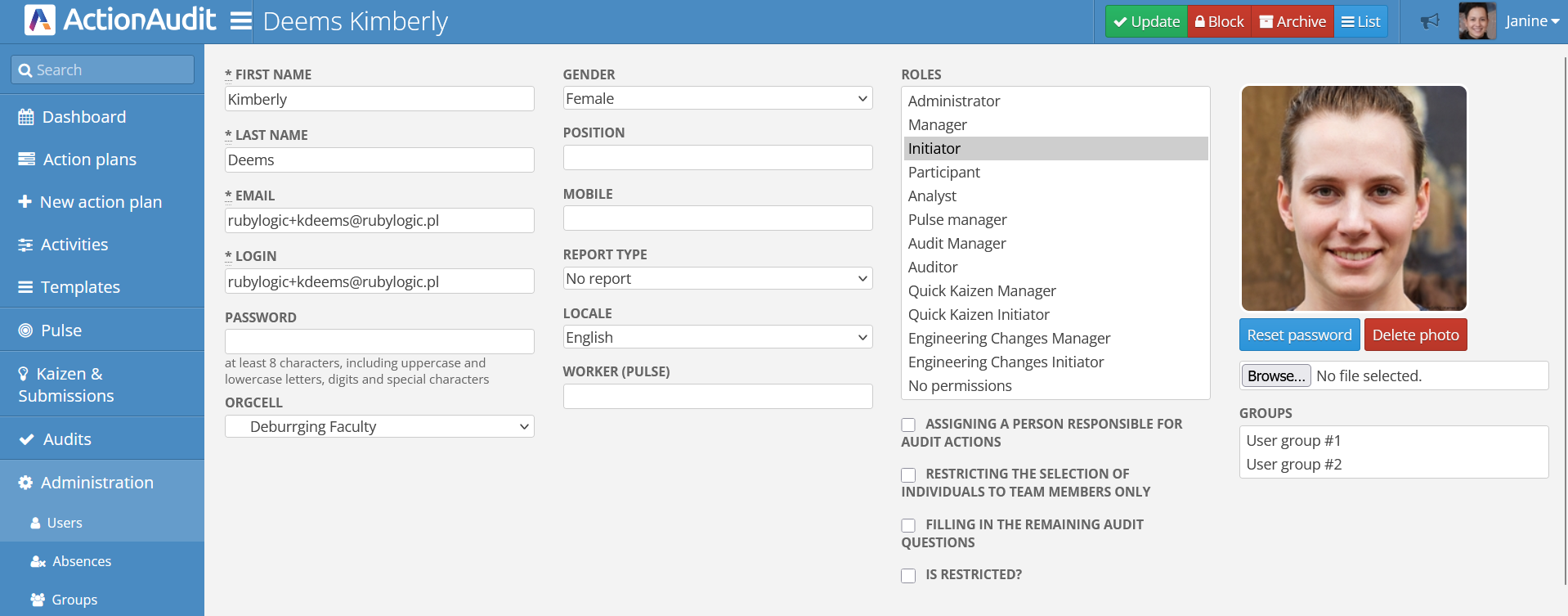Viewport: 1568px width, 616px height.
Task: Open the Audits sidebar item
Action: tap(67, 439)
